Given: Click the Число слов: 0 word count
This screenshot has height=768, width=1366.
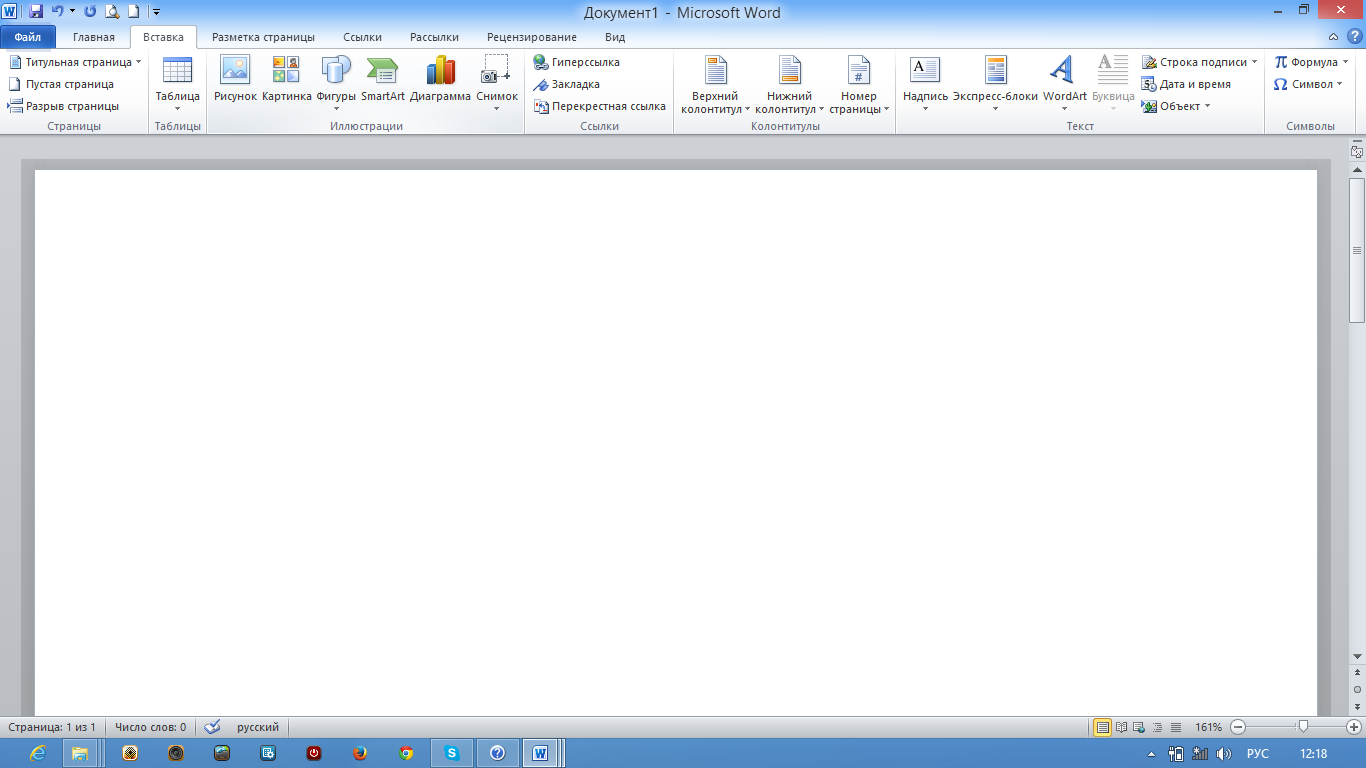Looking at the screenshot, I should click(x=150, y=727).
